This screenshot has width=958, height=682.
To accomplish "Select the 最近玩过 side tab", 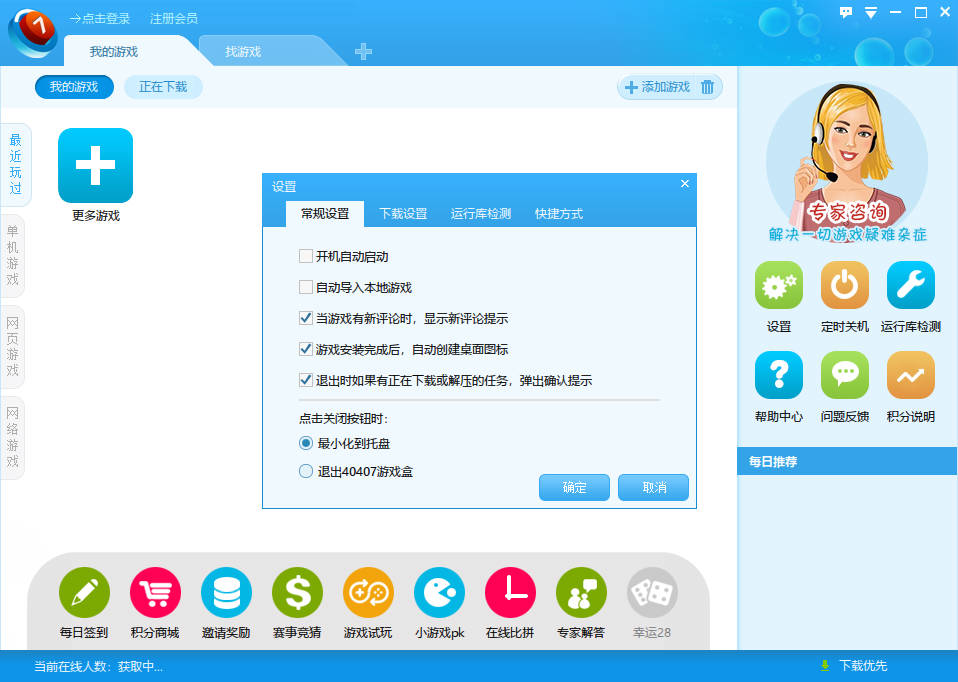I will click(15, 164).
